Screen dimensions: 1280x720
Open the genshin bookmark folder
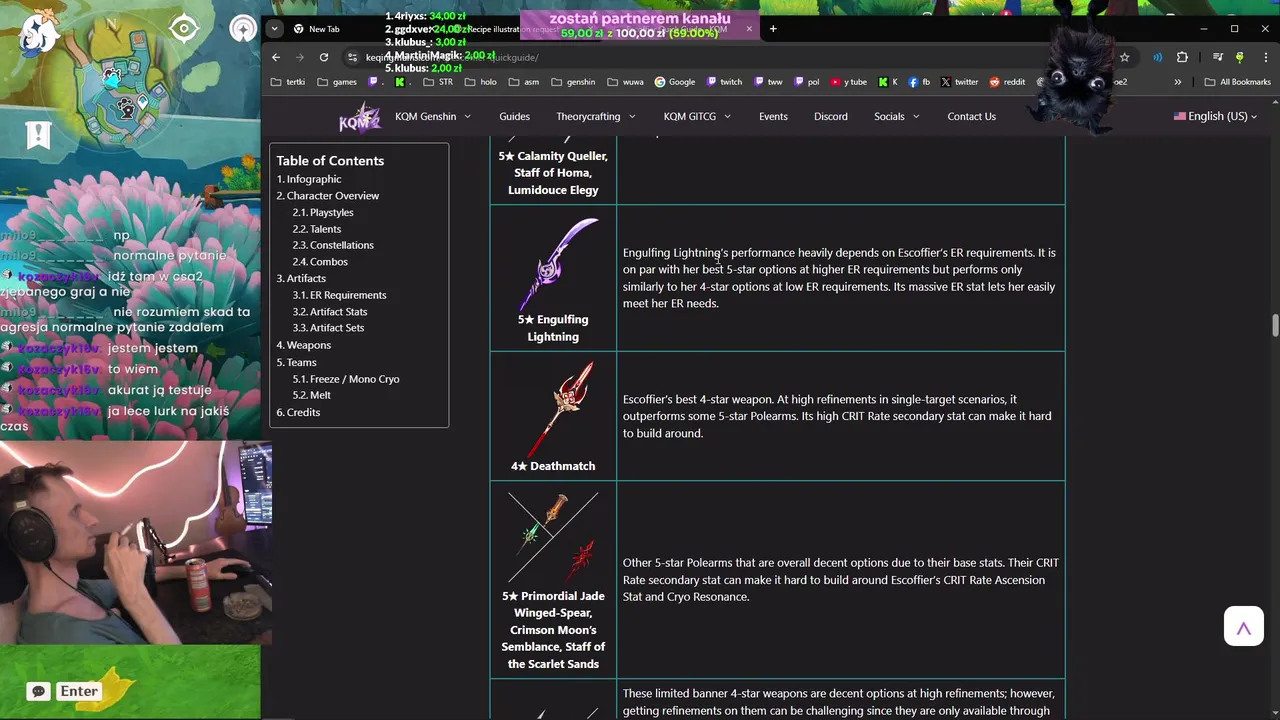coord(573,82)
